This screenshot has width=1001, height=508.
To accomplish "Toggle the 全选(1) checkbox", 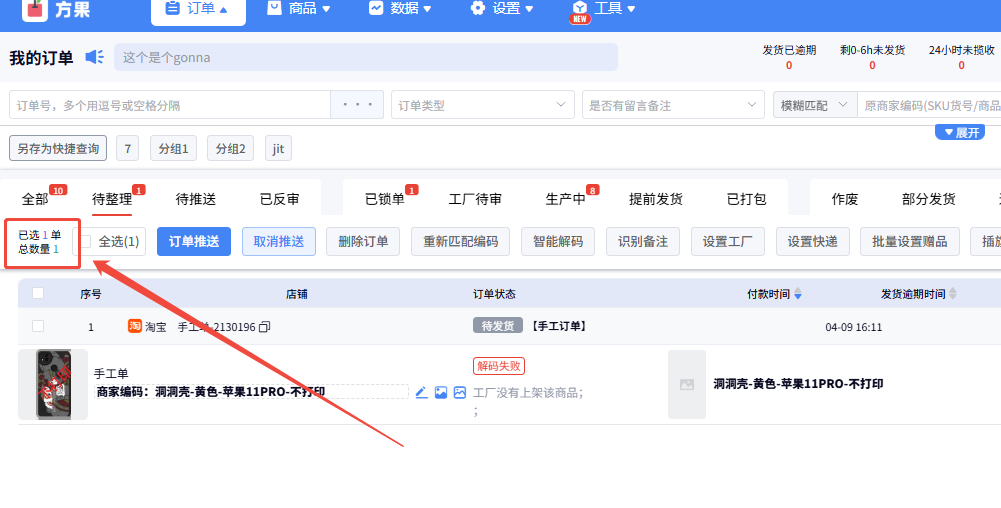I will pyautogui.click(x=86, y=241).
